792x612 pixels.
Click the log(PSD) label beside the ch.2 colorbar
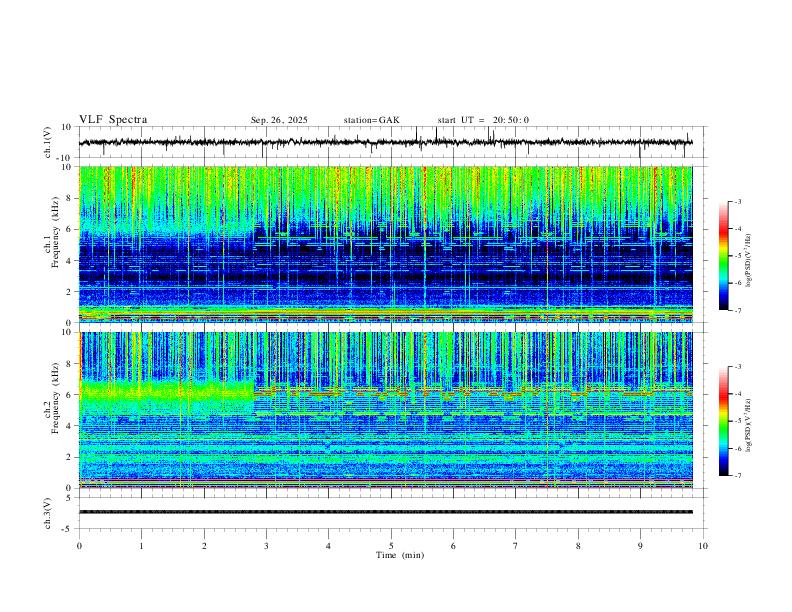point(748,425)
